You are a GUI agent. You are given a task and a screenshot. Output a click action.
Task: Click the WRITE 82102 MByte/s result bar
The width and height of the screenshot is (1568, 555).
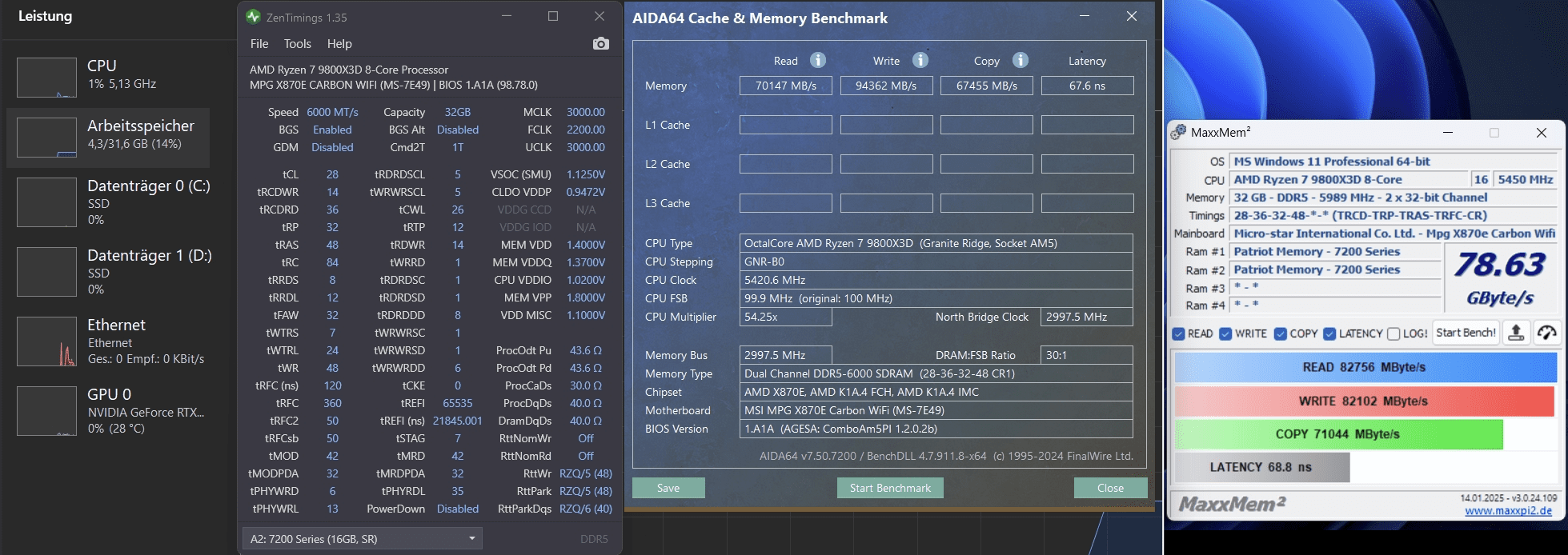(1364, 401)
